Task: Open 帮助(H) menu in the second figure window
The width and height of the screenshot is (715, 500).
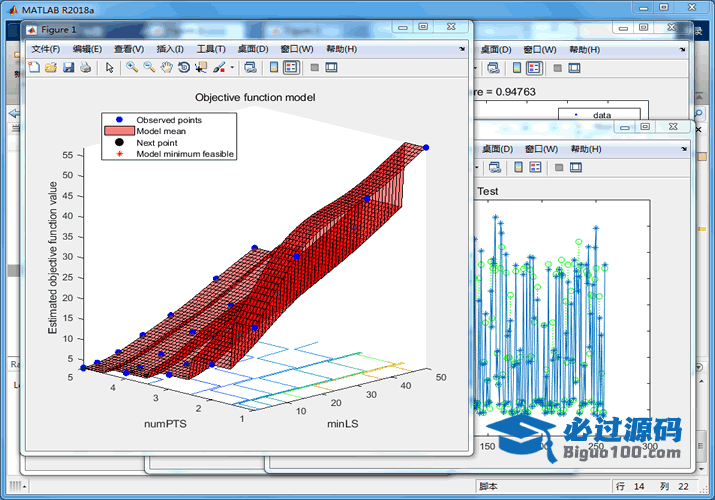Action: click(585, 50)
